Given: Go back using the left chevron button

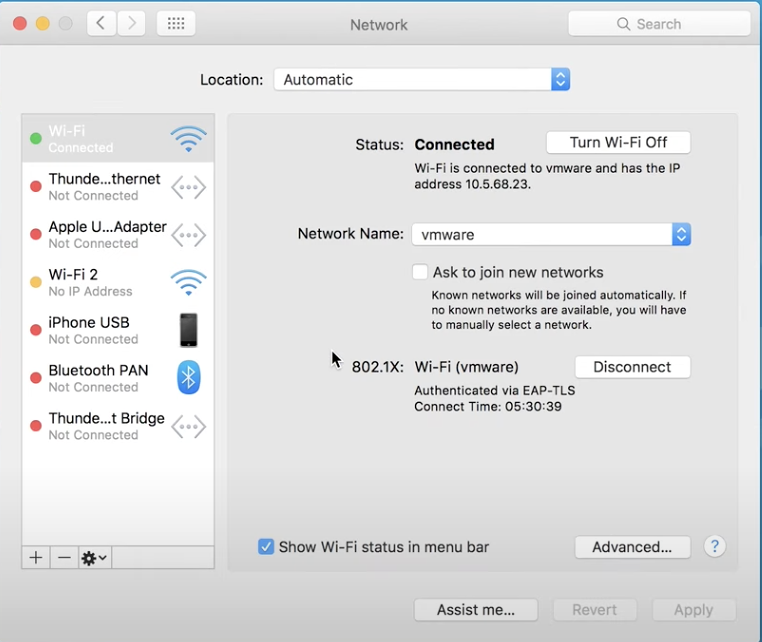Looking at the screenshot, I should tap(102, 23).
